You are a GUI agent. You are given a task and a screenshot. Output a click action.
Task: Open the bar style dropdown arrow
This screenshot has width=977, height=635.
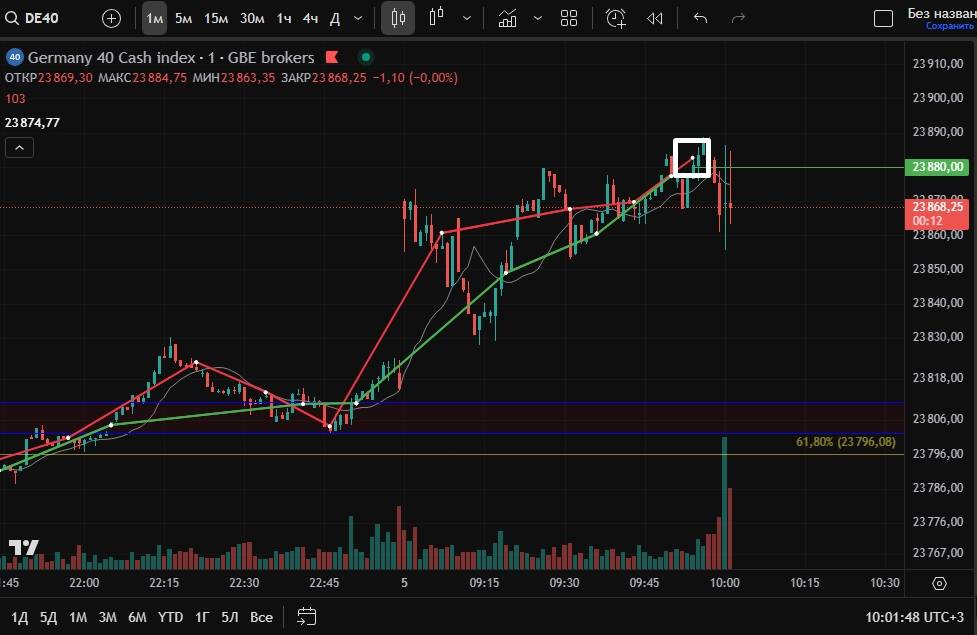coord(467,18)
